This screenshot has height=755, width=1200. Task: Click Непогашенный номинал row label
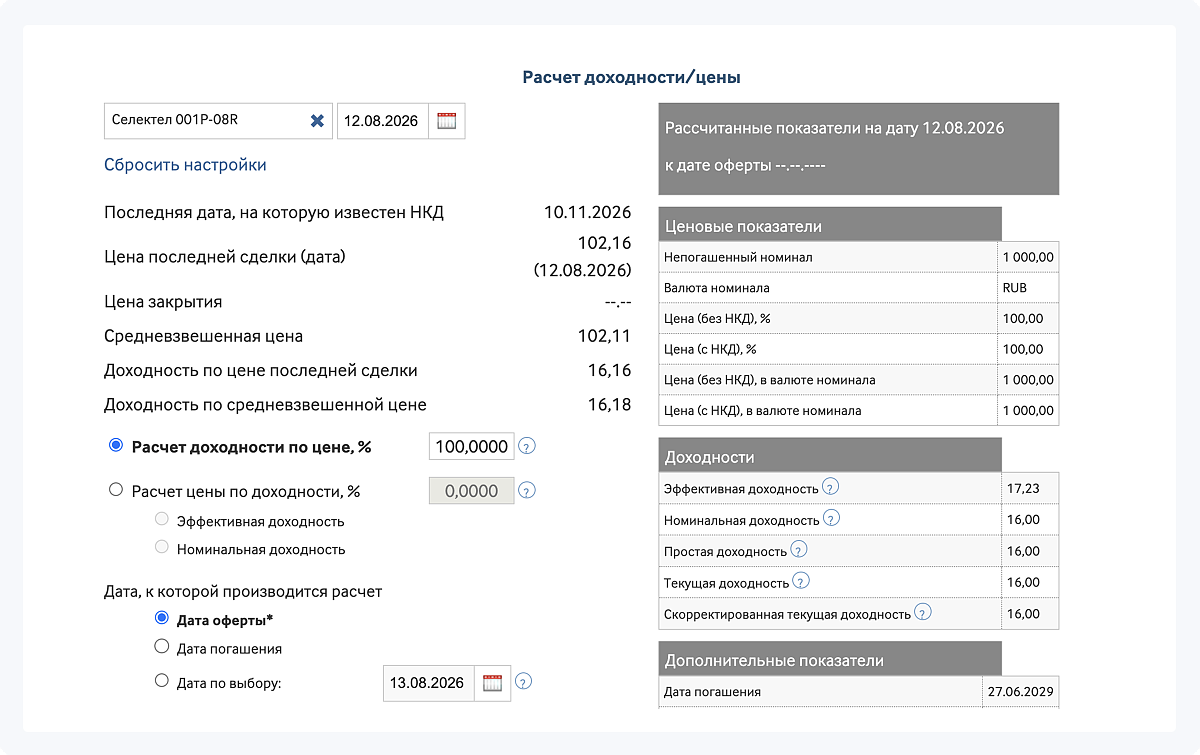pos(738,257)
